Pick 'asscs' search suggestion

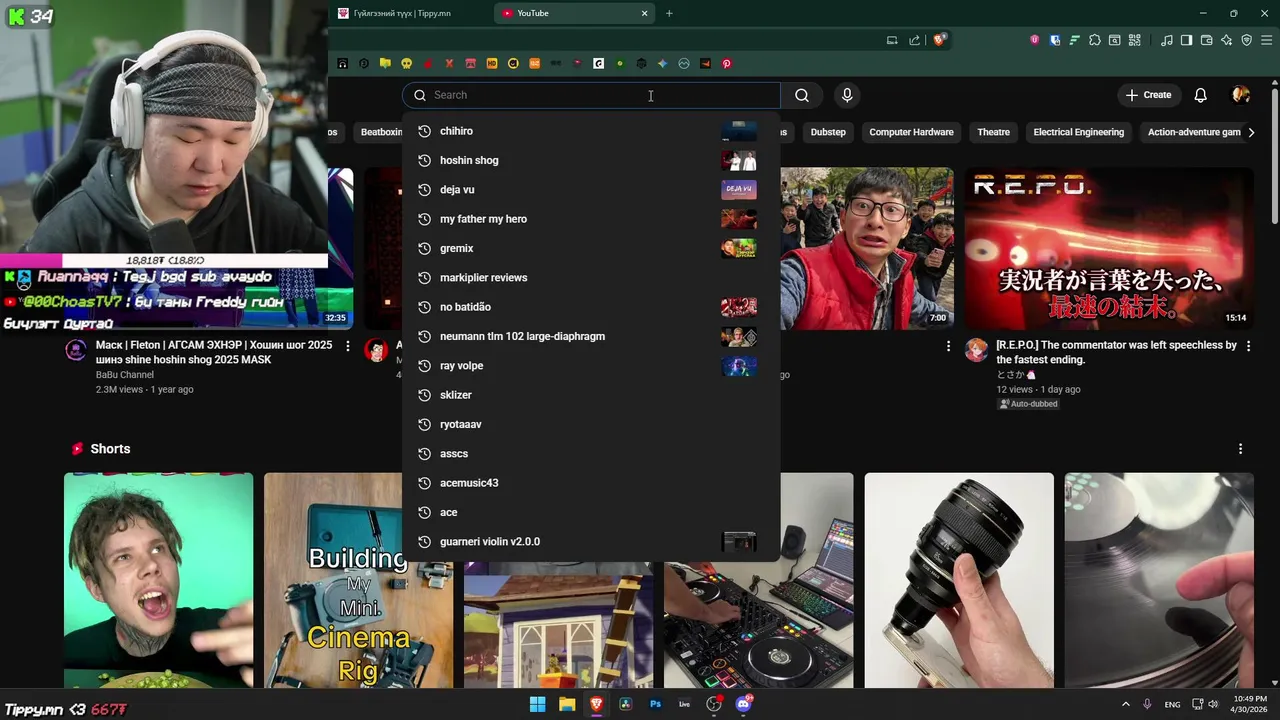click(x=590, y=453)
